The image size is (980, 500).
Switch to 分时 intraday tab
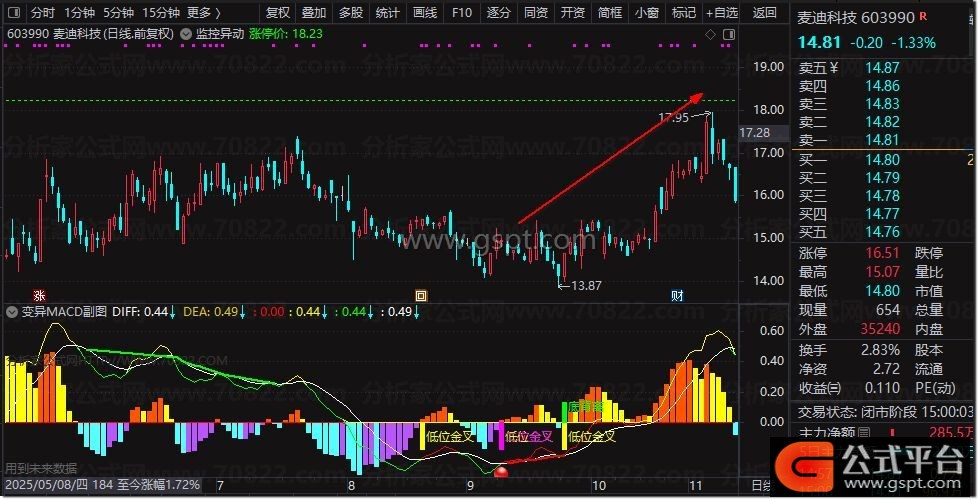click(x=42, y=13)
